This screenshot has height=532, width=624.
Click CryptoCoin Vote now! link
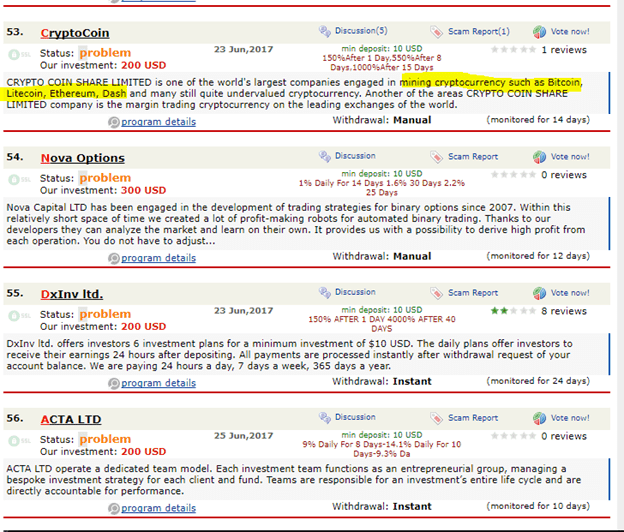pyautogui.click(x=570, y=31)
